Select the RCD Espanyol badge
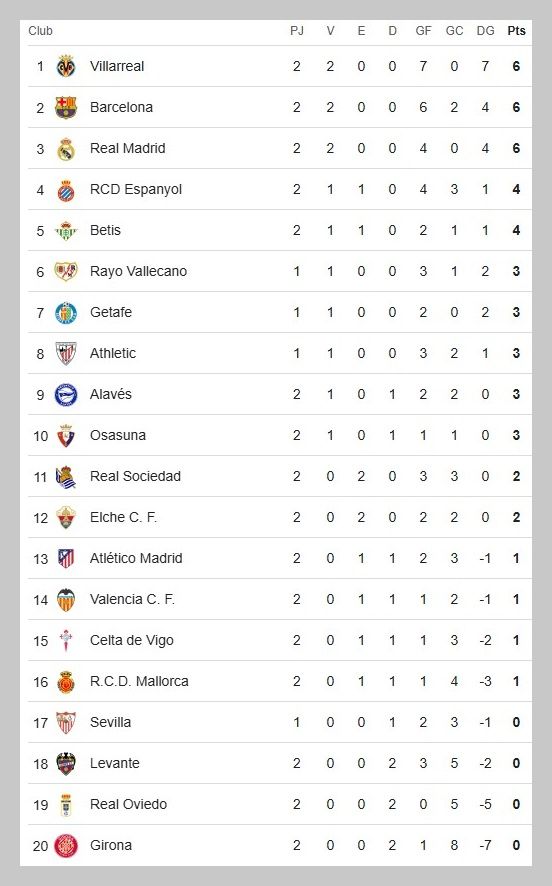Image resolution: width=552 pixels, height=886 pixels. point(66,190)
